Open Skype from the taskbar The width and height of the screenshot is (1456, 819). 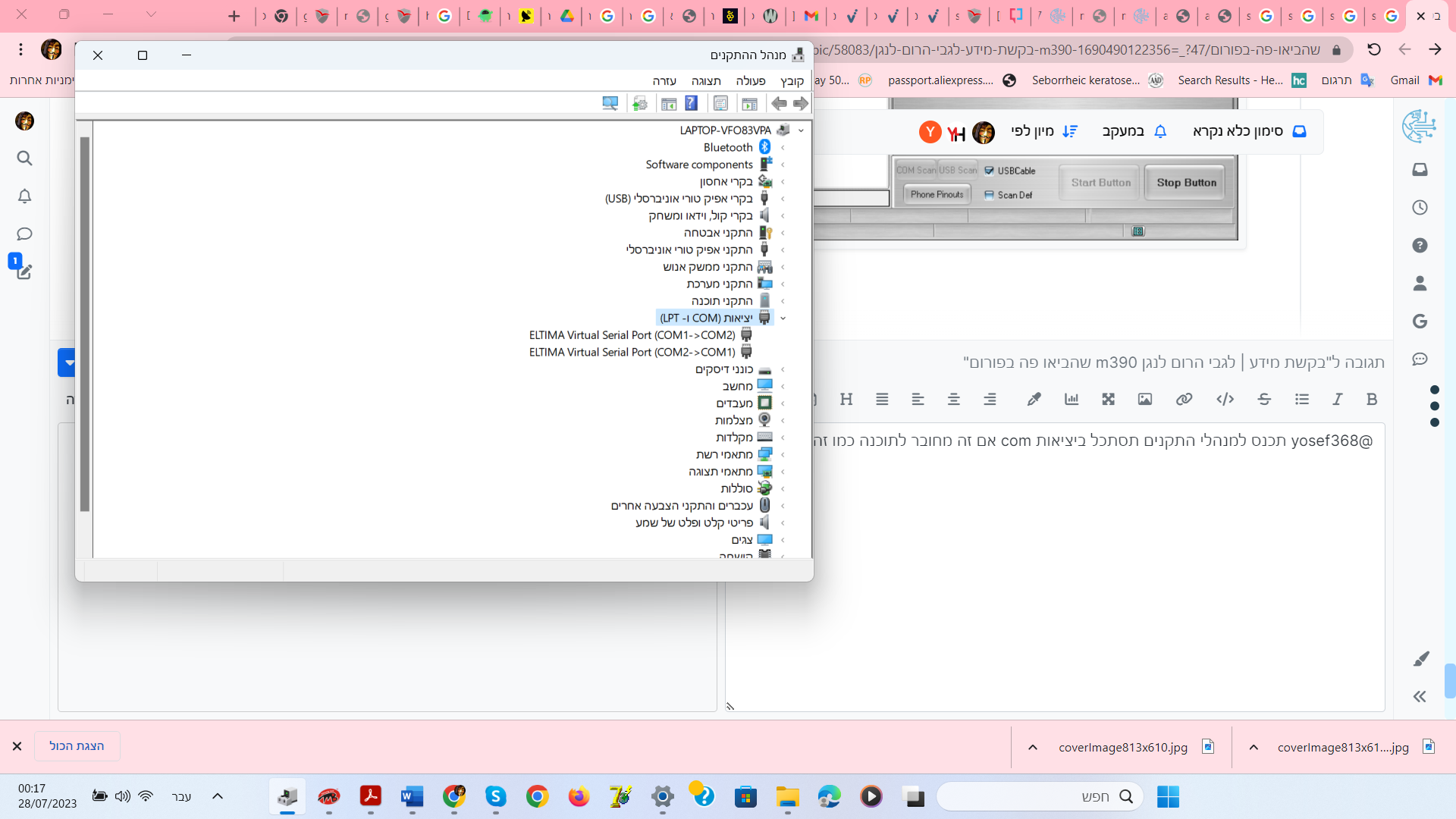point(496,796)
